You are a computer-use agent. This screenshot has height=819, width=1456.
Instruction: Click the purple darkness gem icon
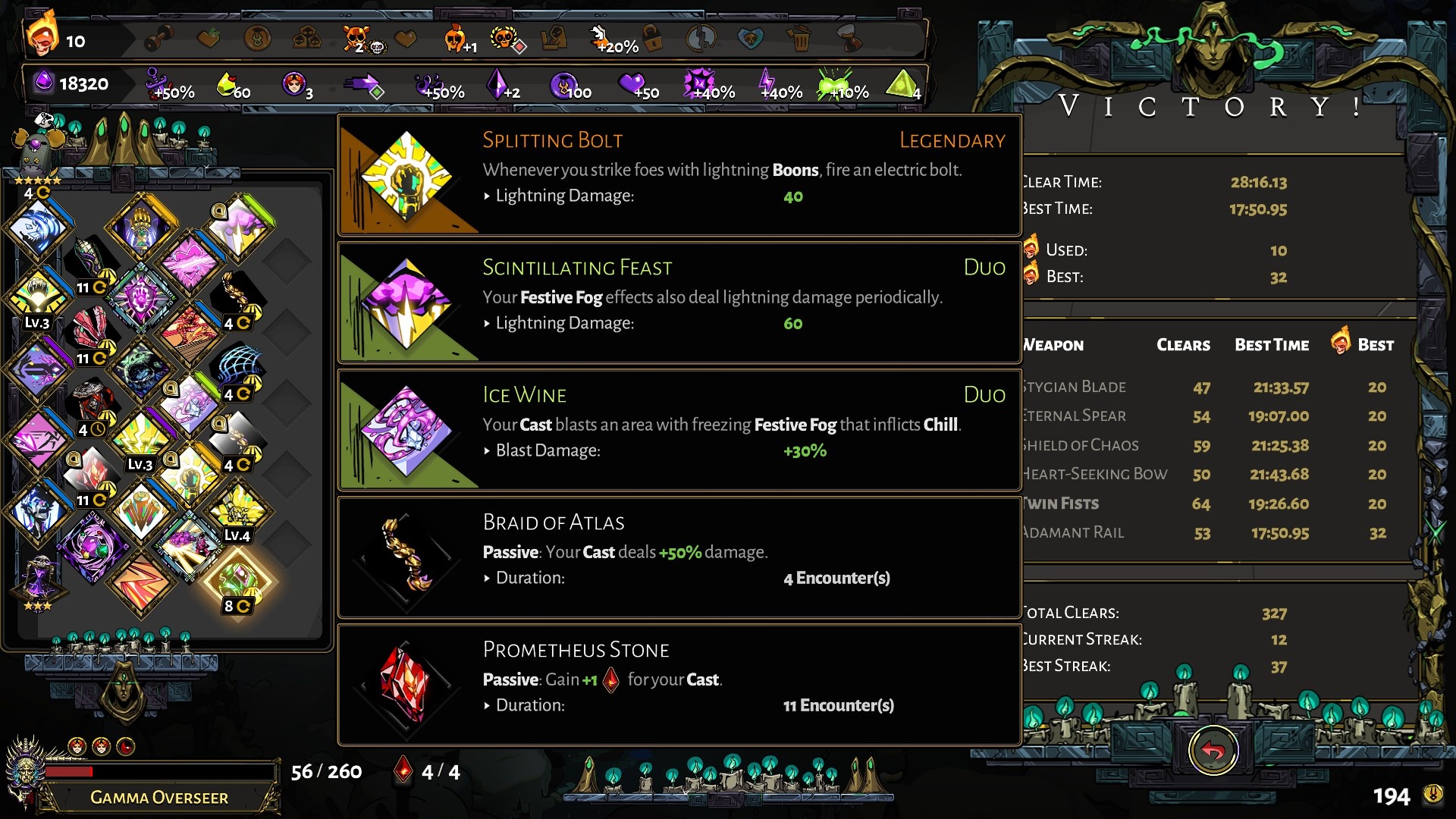44,81
